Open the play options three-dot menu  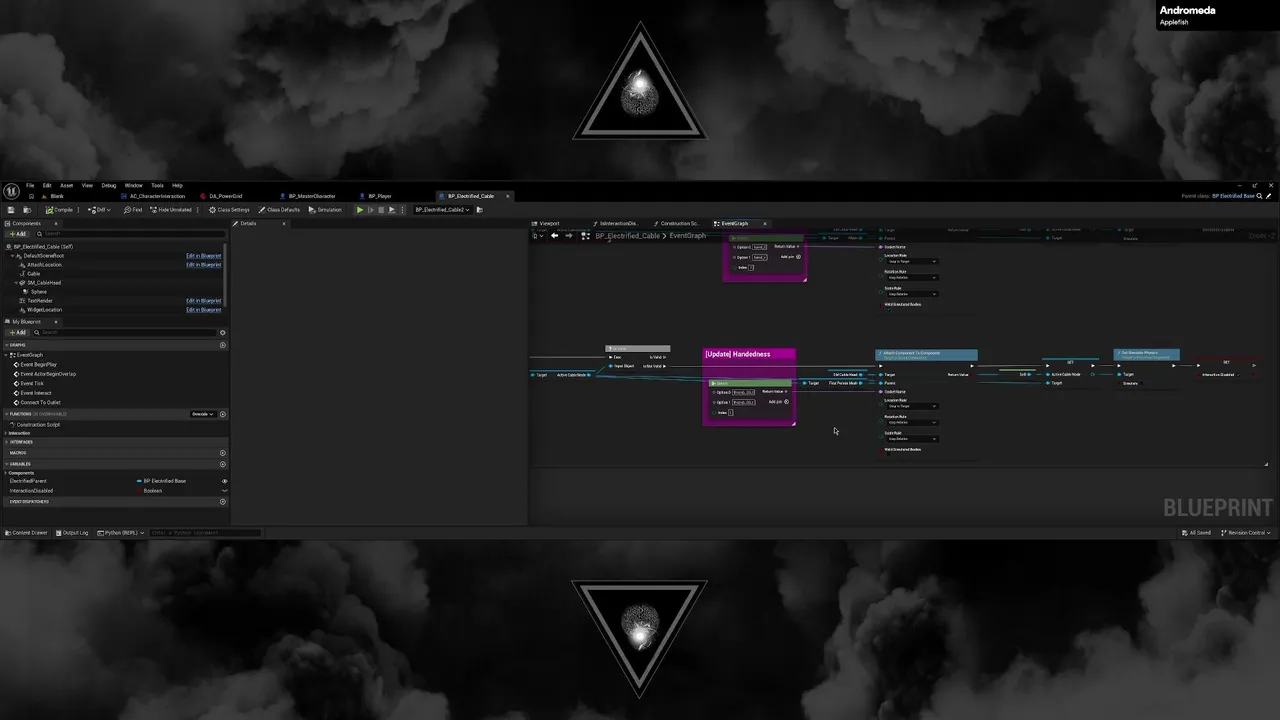click(404, 210)
